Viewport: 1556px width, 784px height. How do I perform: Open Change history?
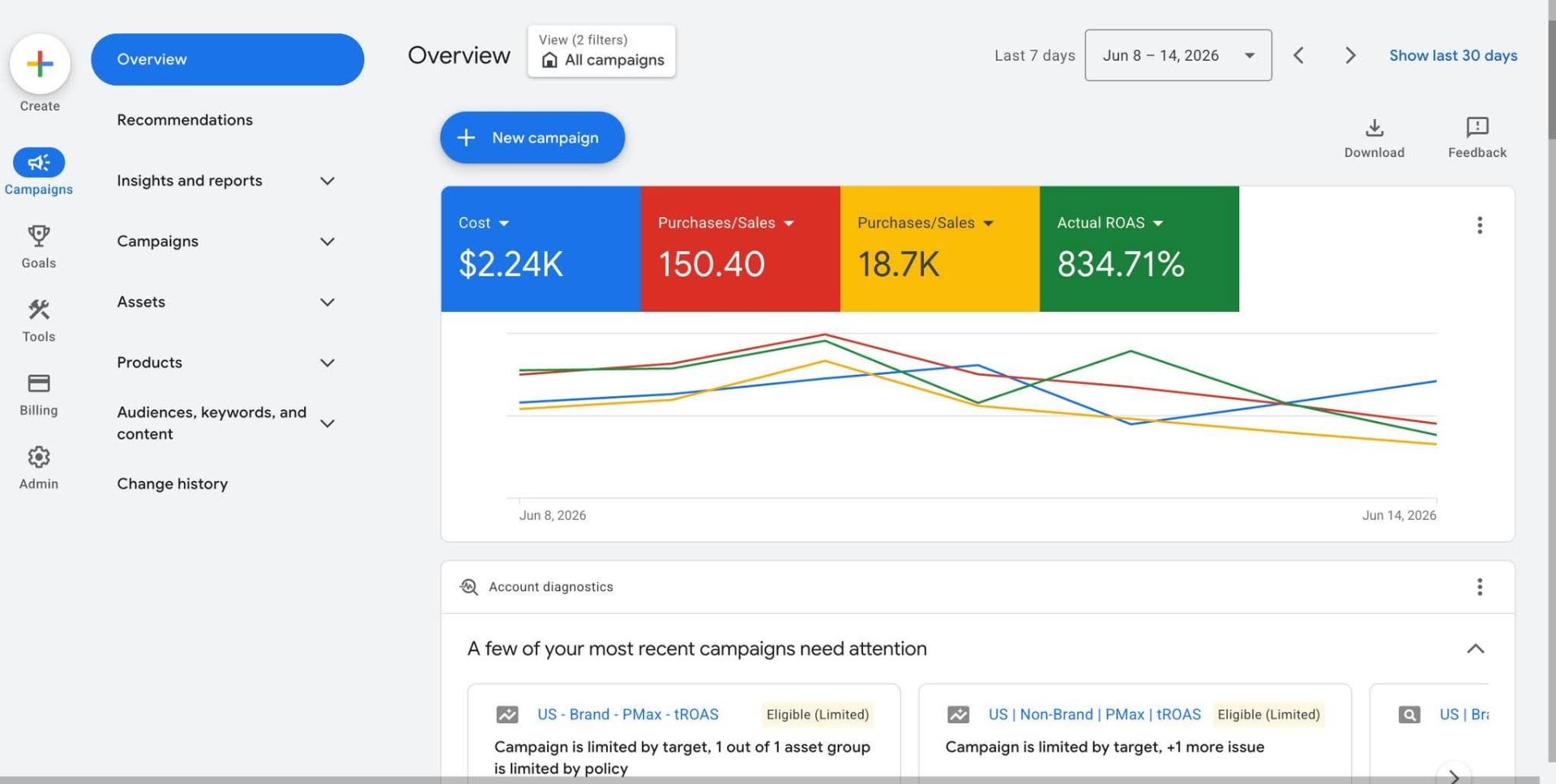[172, 484]
